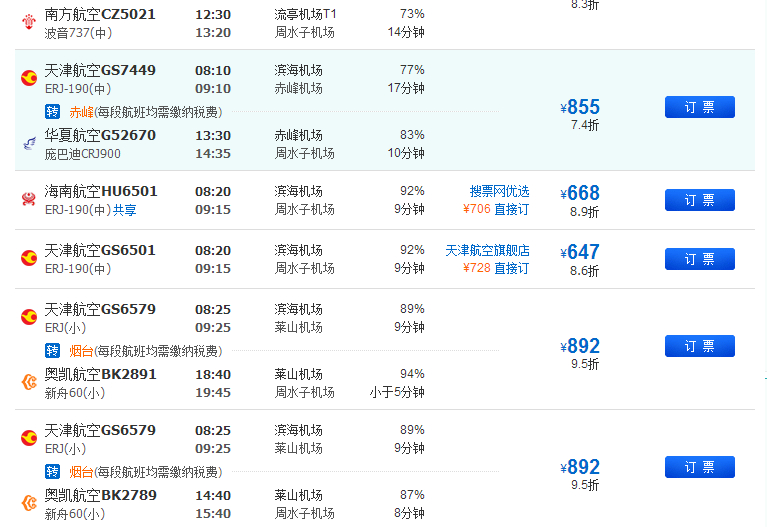The image size is (767, 527).
Task: Click ¥728 直接订 link
Action: (x=496, y=268)
